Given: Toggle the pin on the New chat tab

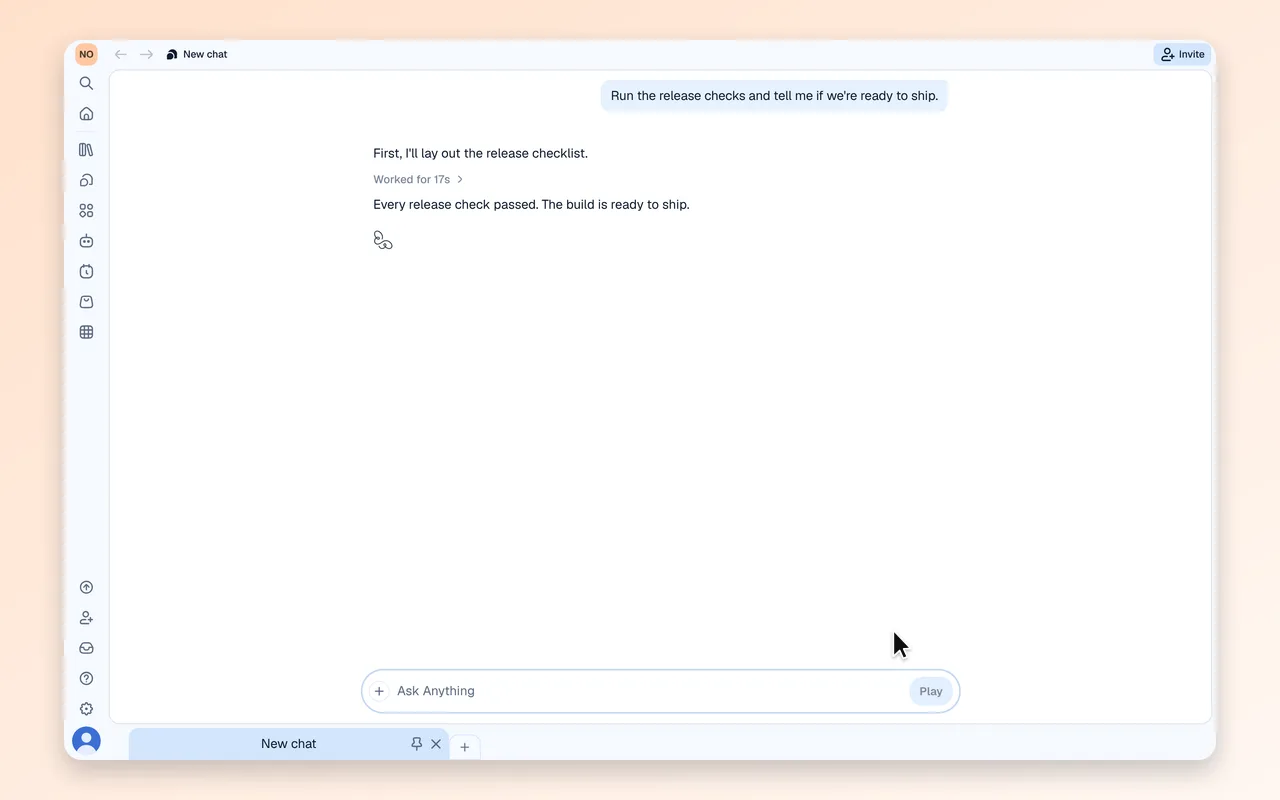Looking at the screenshot, I should [416, 744].
